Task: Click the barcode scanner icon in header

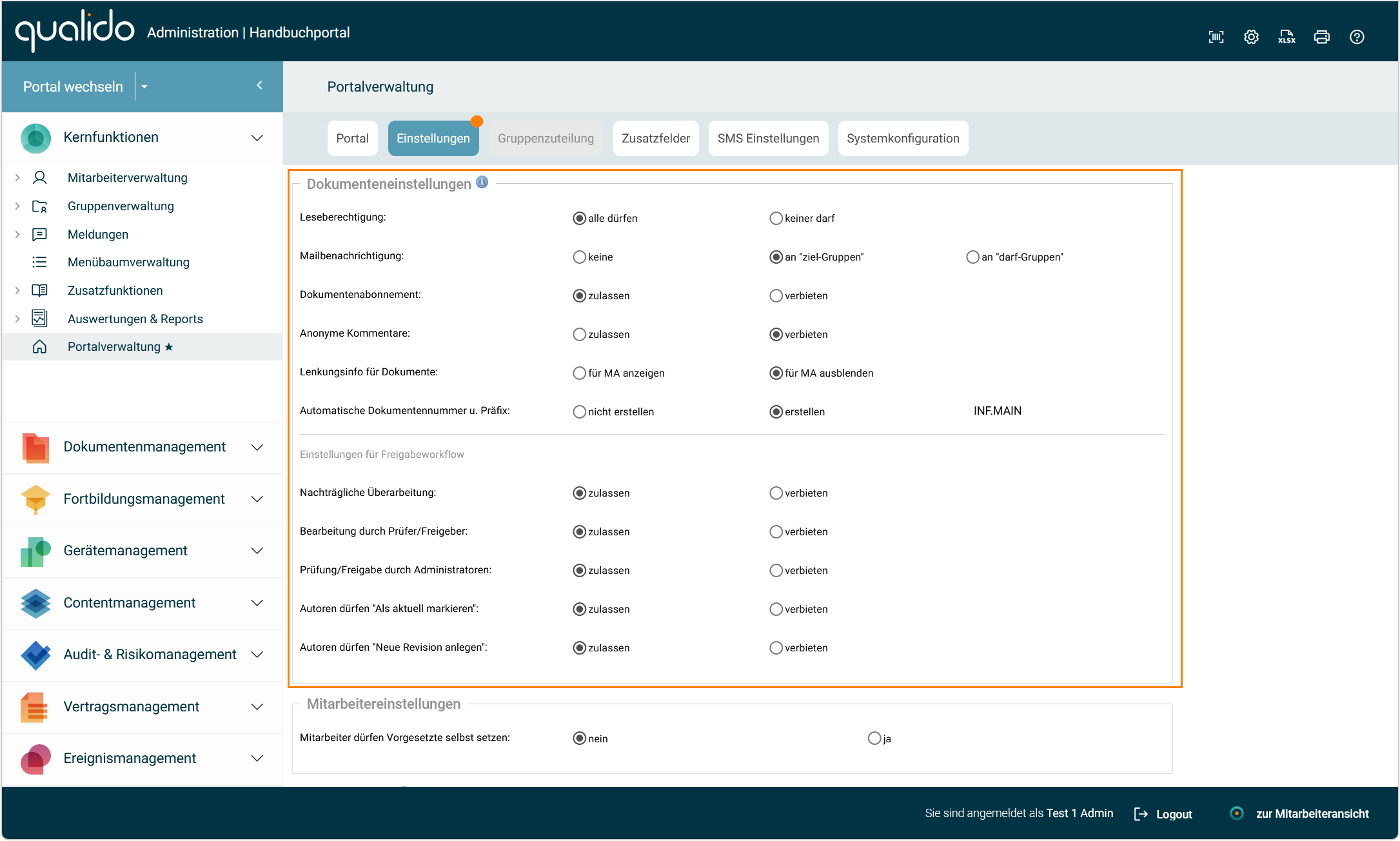Action: coord(1216,37)
